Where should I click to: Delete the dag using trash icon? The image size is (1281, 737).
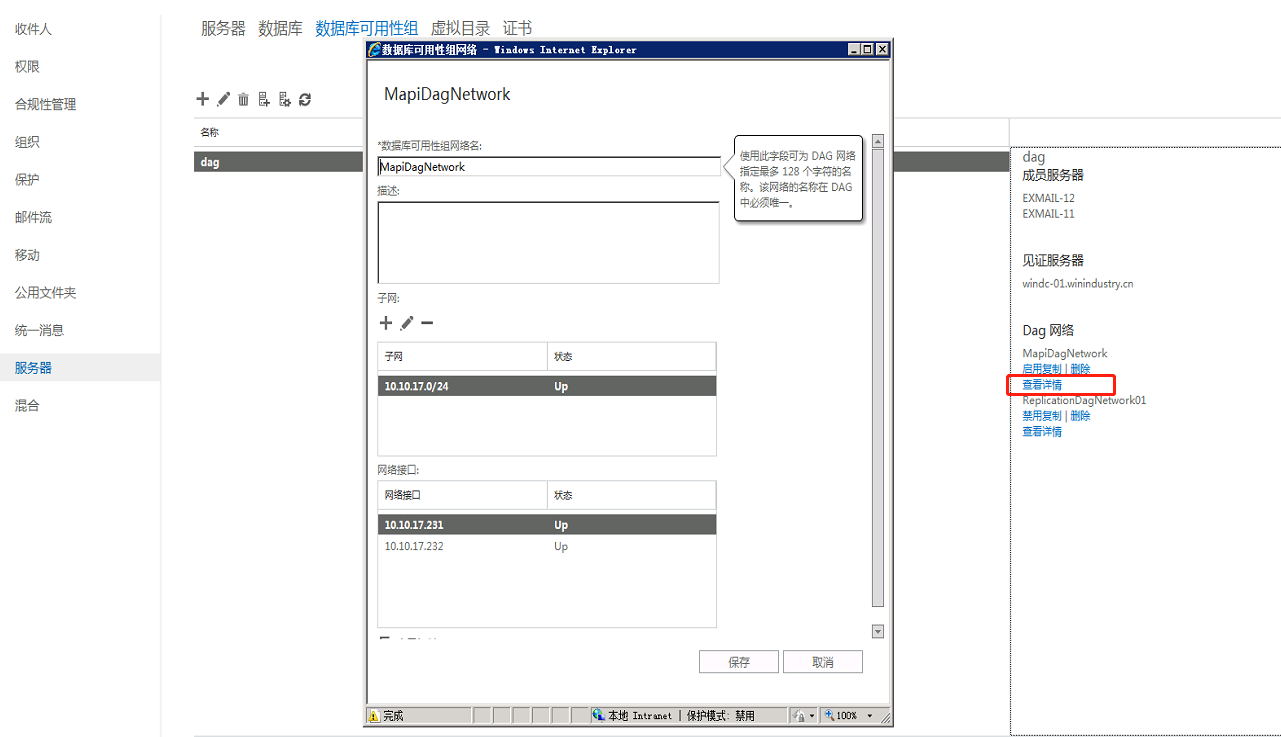click(x=243, y=99)
